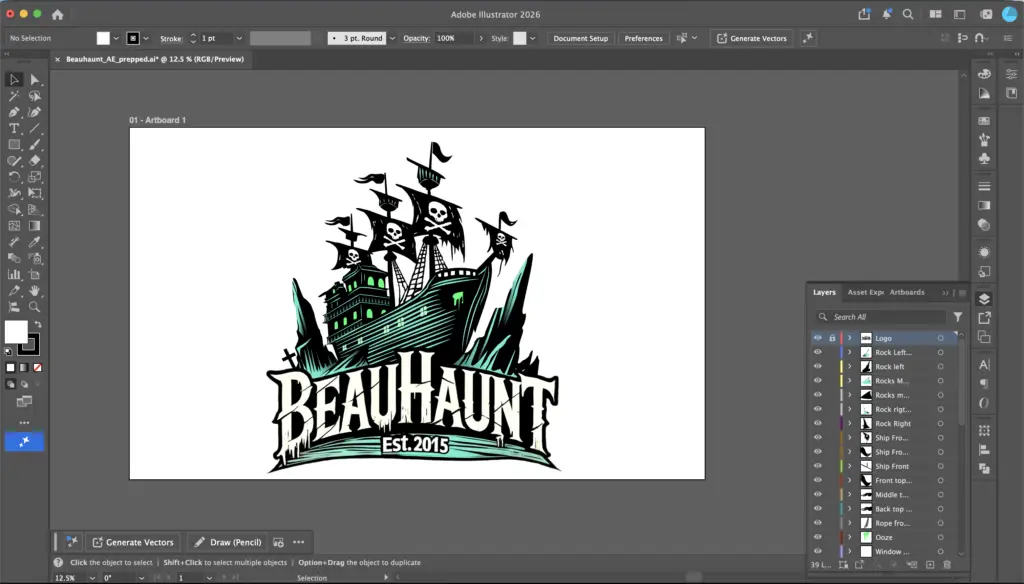
Task: Select the Layers tab
Action: (x=824, y=292)
